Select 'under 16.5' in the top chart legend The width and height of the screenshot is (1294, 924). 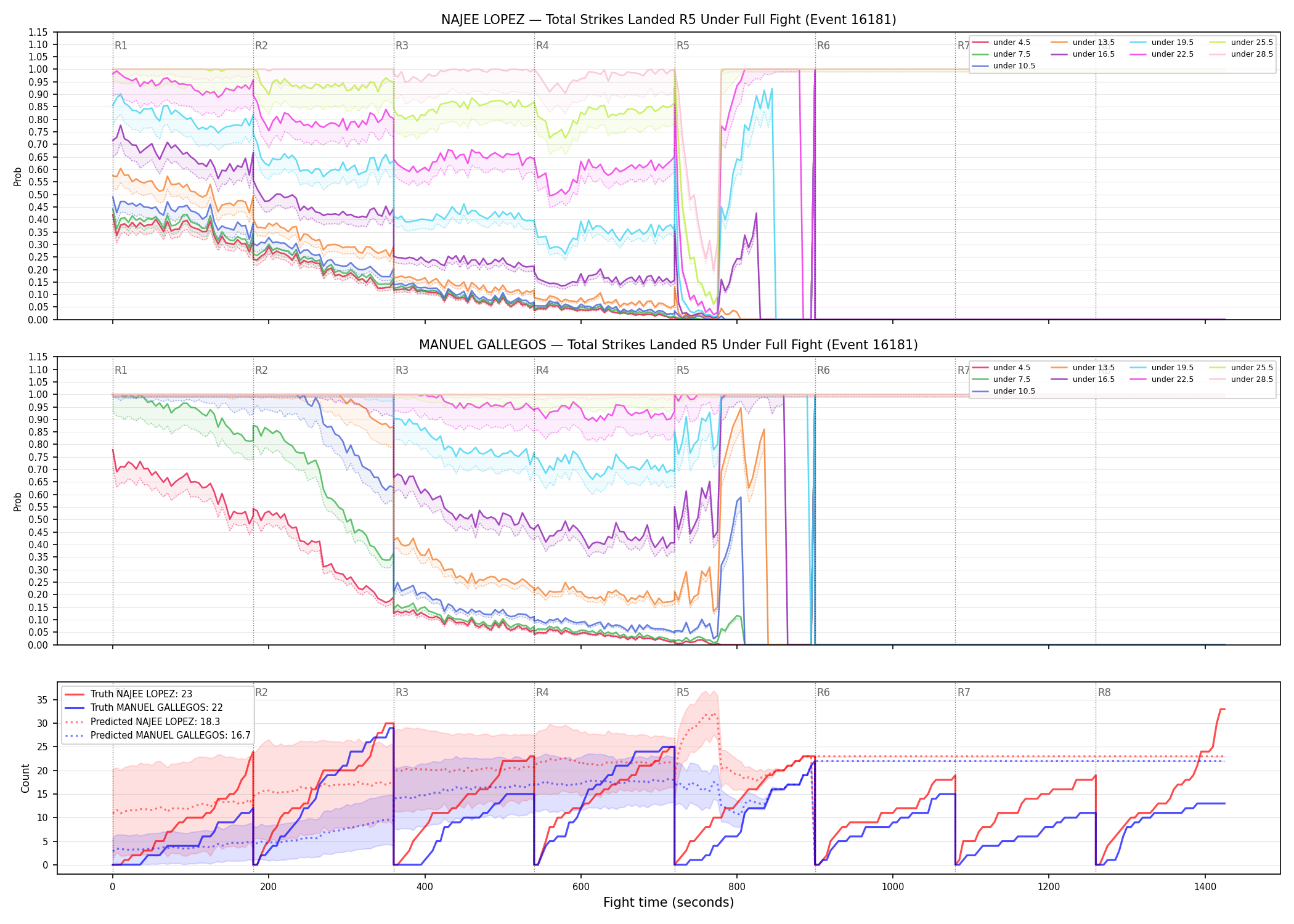[1083, 54]
